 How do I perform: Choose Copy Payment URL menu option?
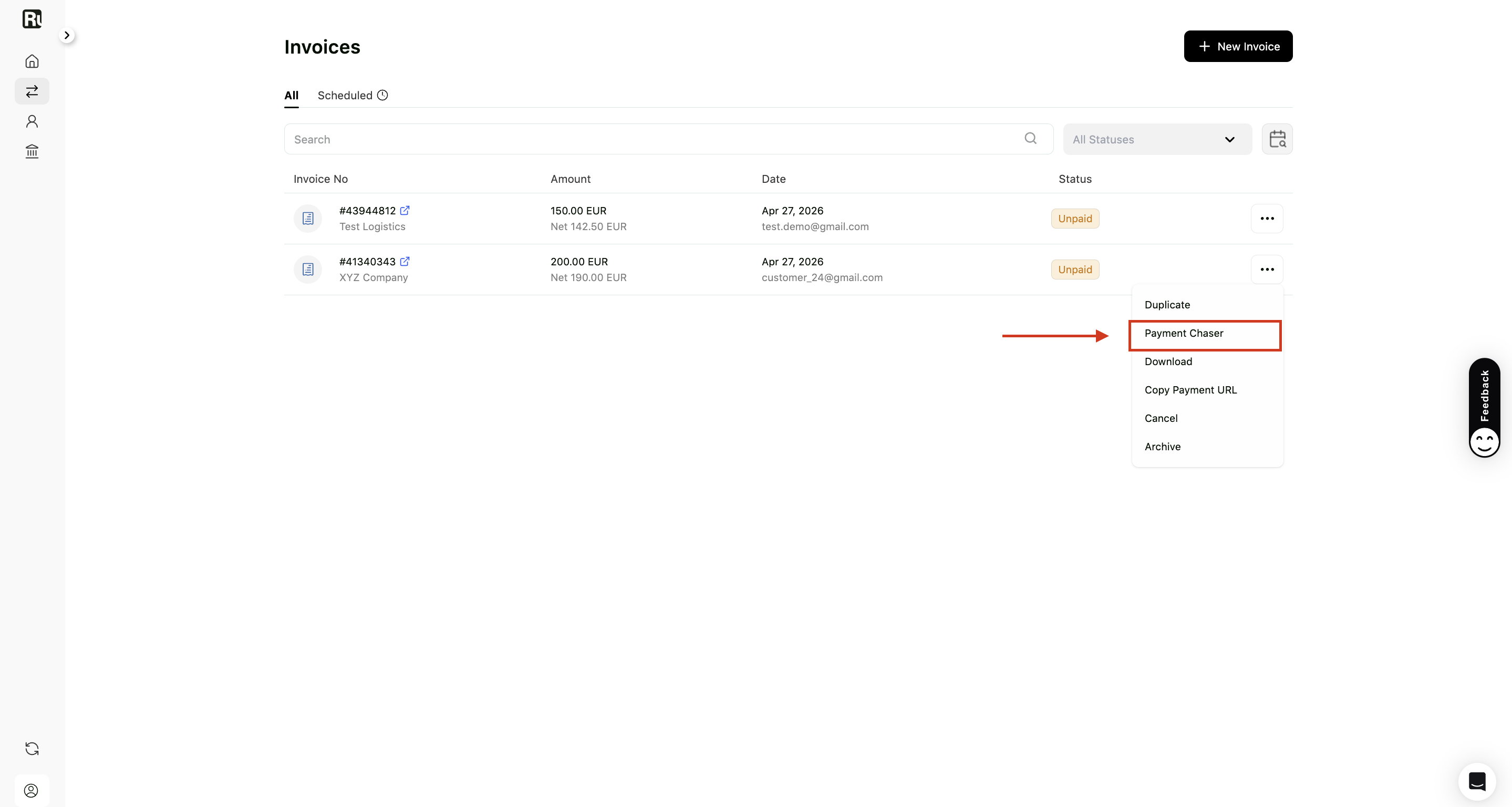pyautogui.click(x=1190, y=390)
